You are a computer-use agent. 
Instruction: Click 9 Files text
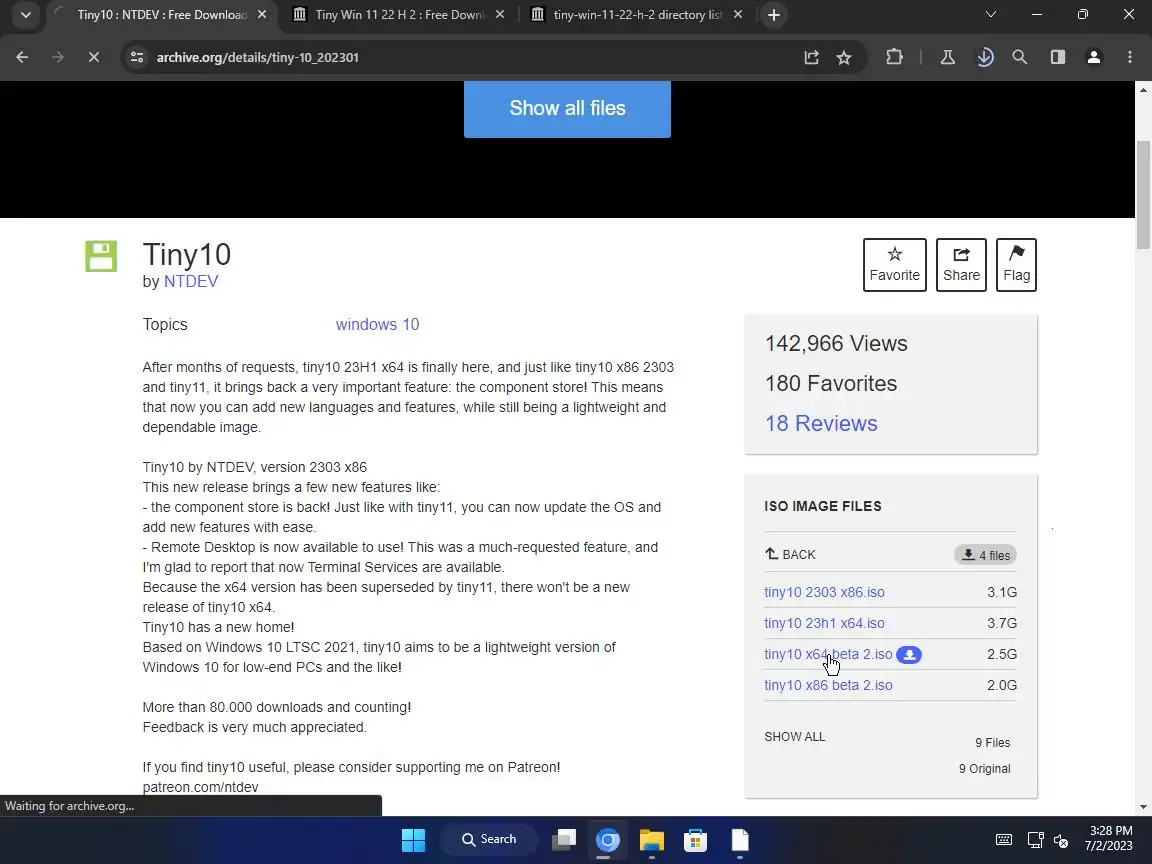click(x=993, y=743)
